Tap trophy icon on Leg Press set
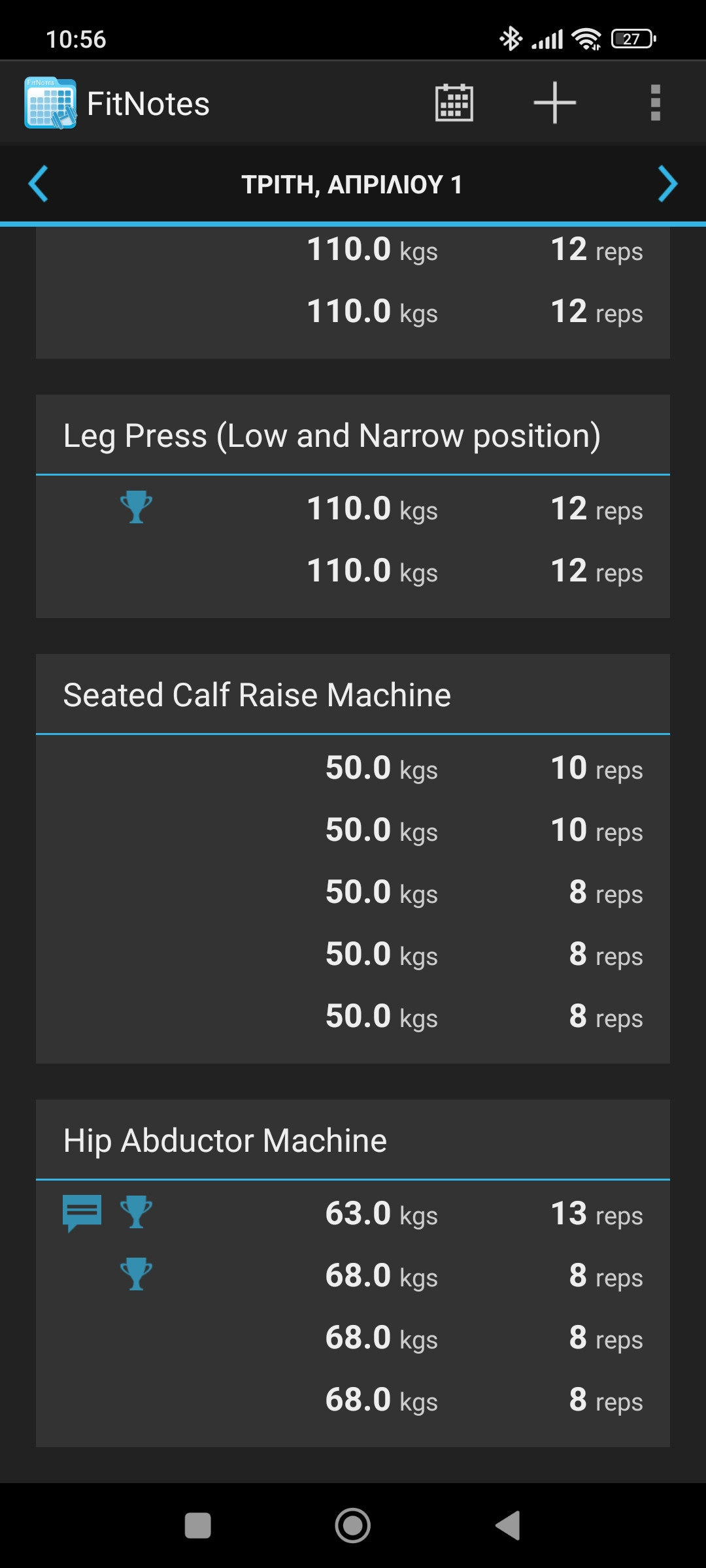Viewport: 706px width, 1568px height. coord(136,508)
